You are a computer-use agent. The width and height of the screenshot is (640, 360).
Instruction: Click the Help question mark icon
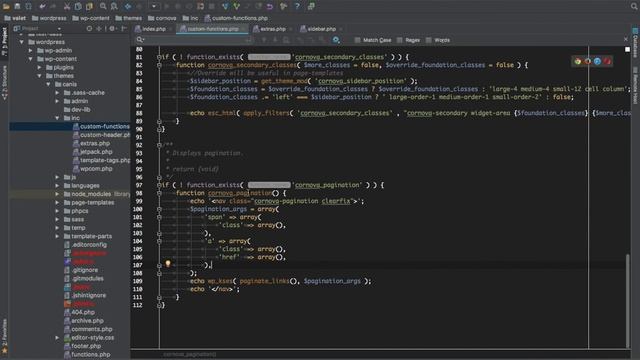(x=297, y=6)
